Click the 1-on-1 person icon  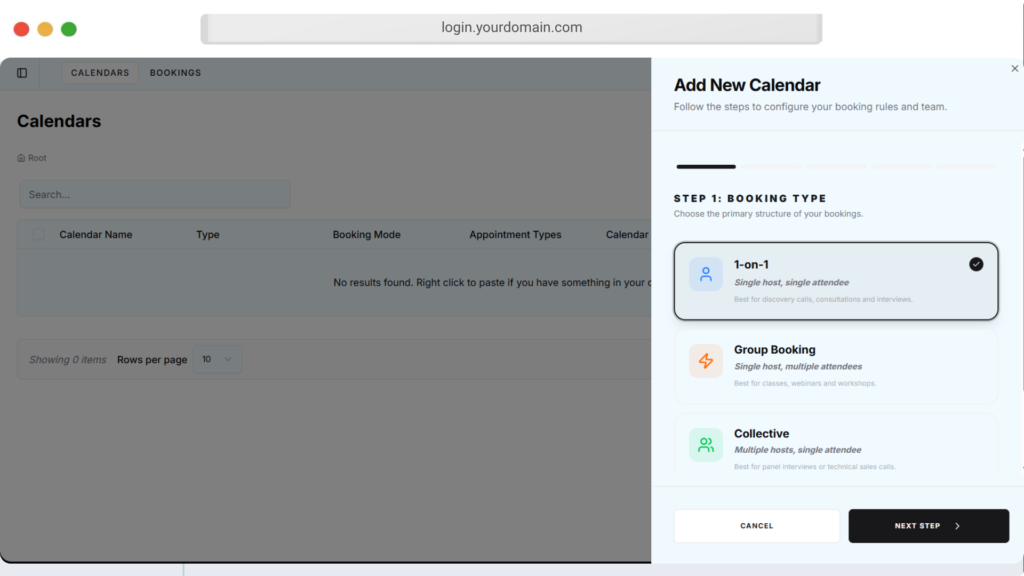[x=706, y=274]
